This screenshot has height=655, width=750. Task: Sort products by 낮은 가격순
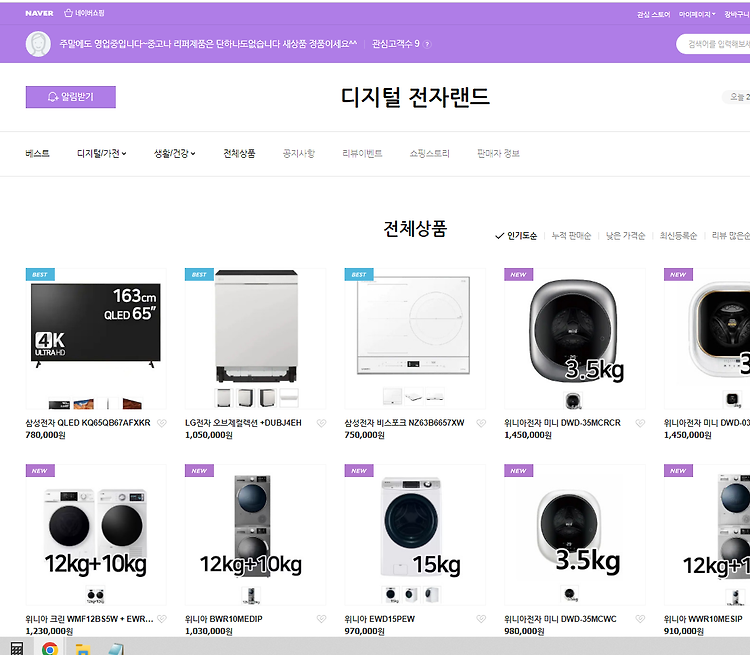pyautogui.click(x=626, y=236)
